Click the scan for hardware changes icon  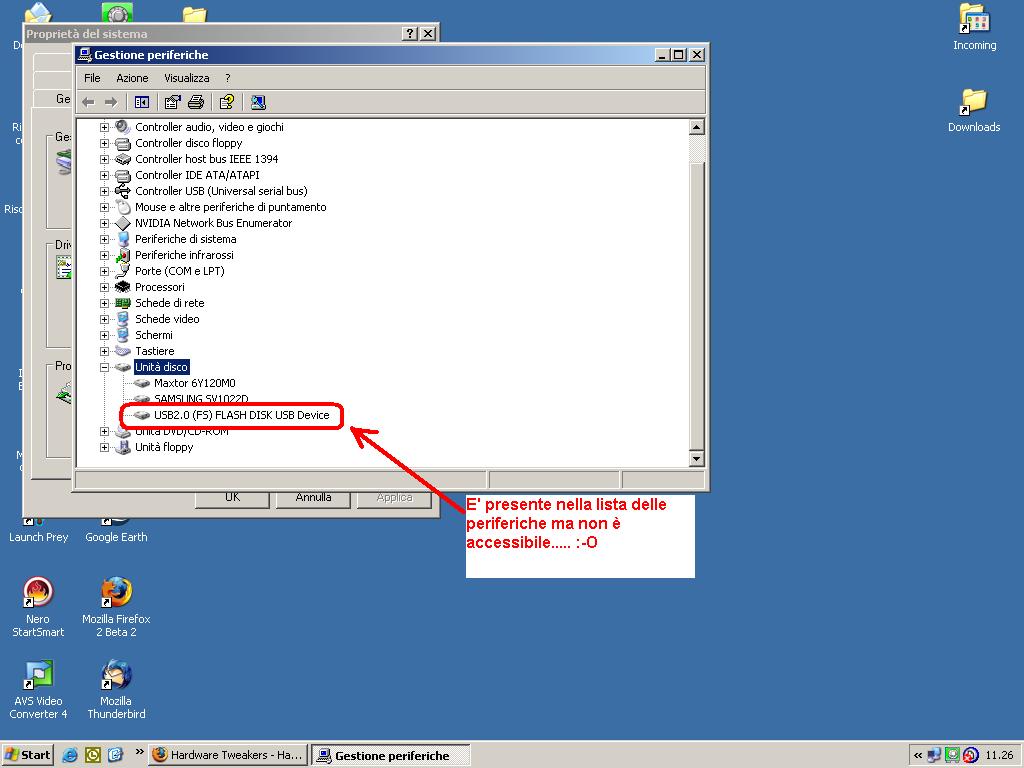point(258,102)
